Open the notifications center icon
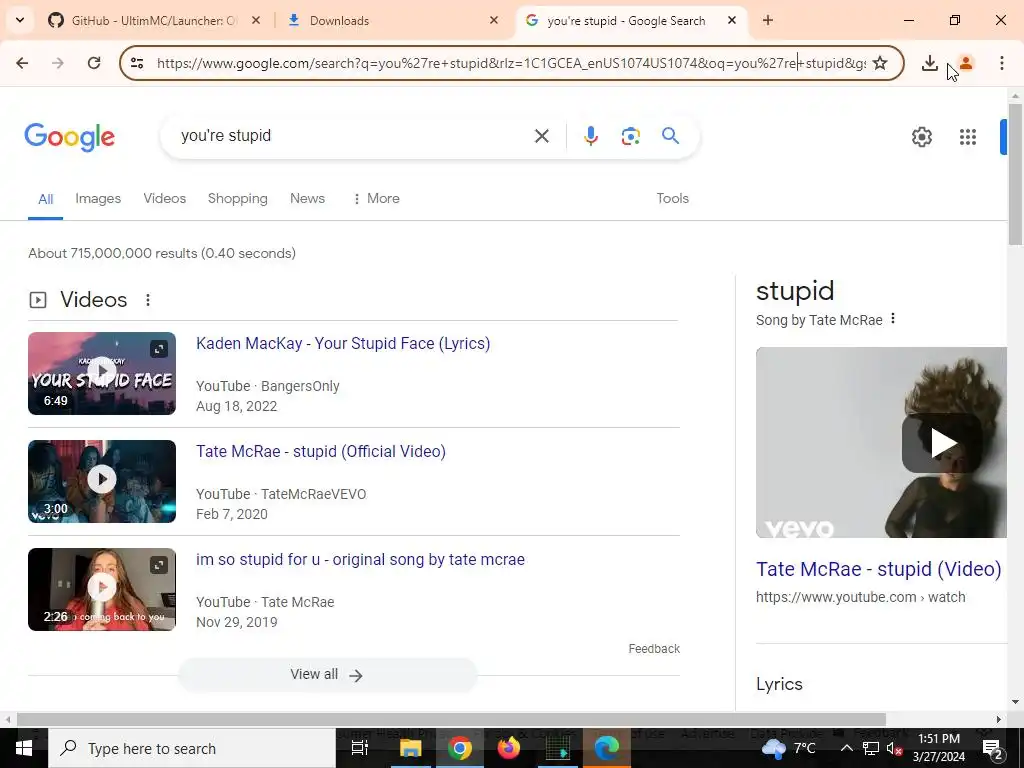 click(993, 748)
